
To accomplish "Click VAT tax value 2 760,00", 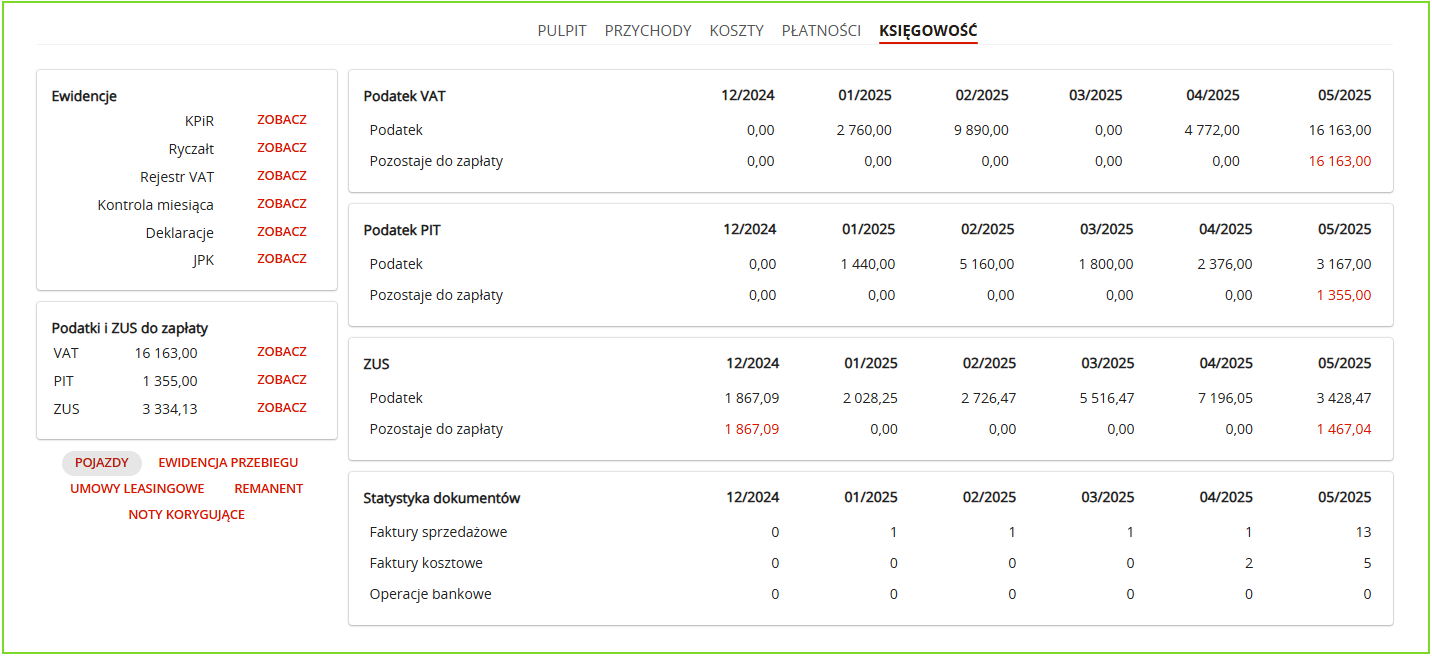I will point(864,130).
